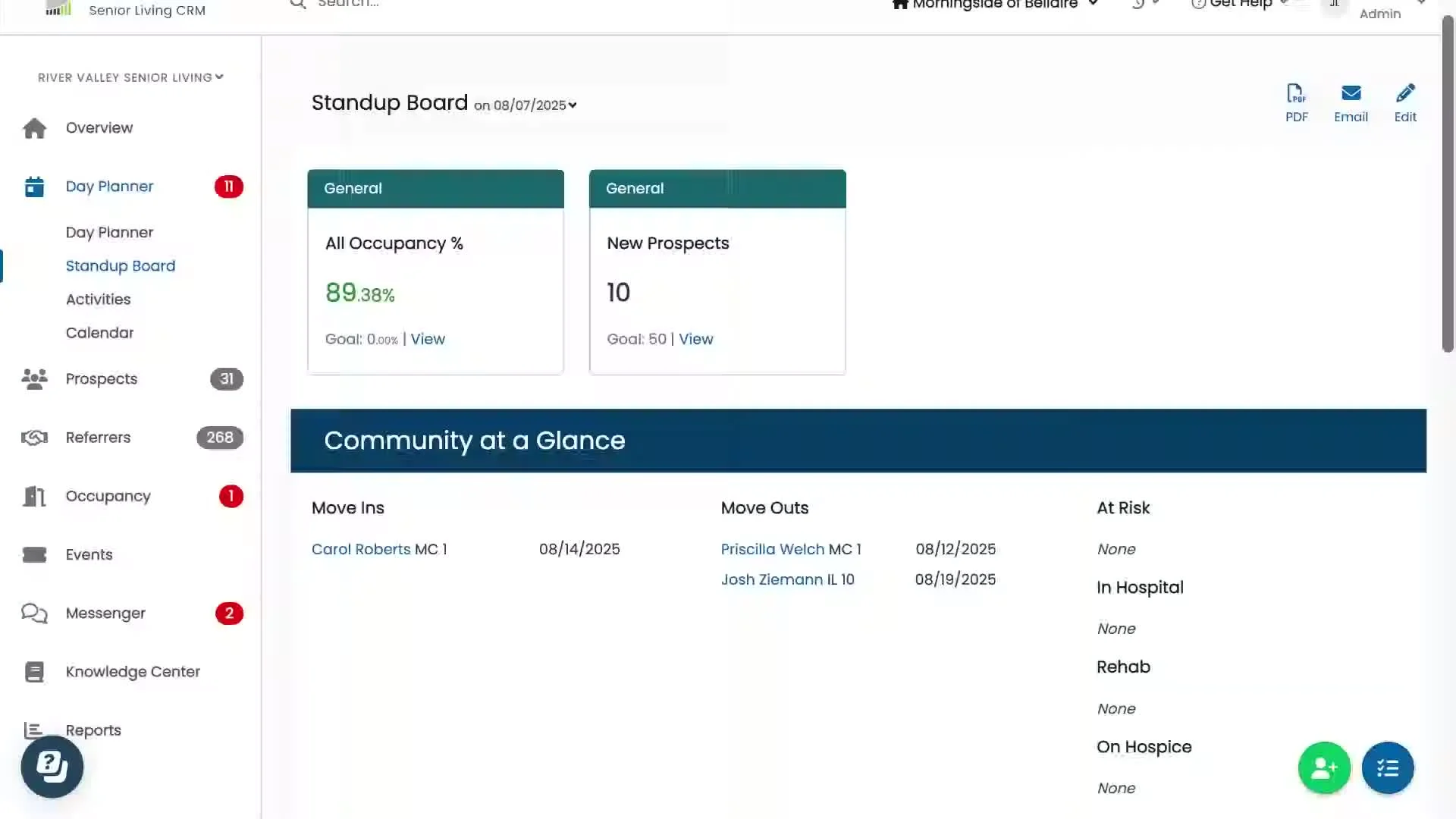The height and width of the screenshot is (819, 1456).
Task: Open Activities in the Day Planner submenu
Action: 98,300
